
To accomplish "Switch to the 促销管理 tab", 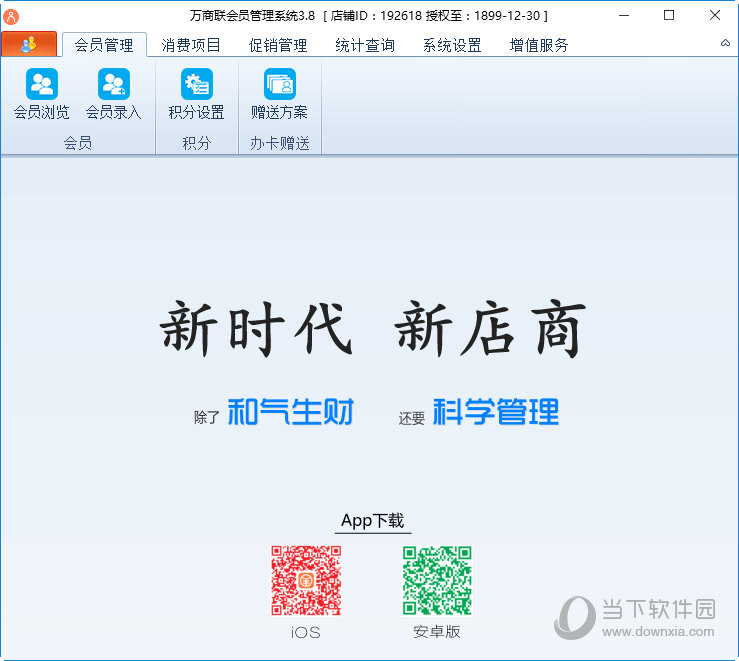I will point(278,45).
